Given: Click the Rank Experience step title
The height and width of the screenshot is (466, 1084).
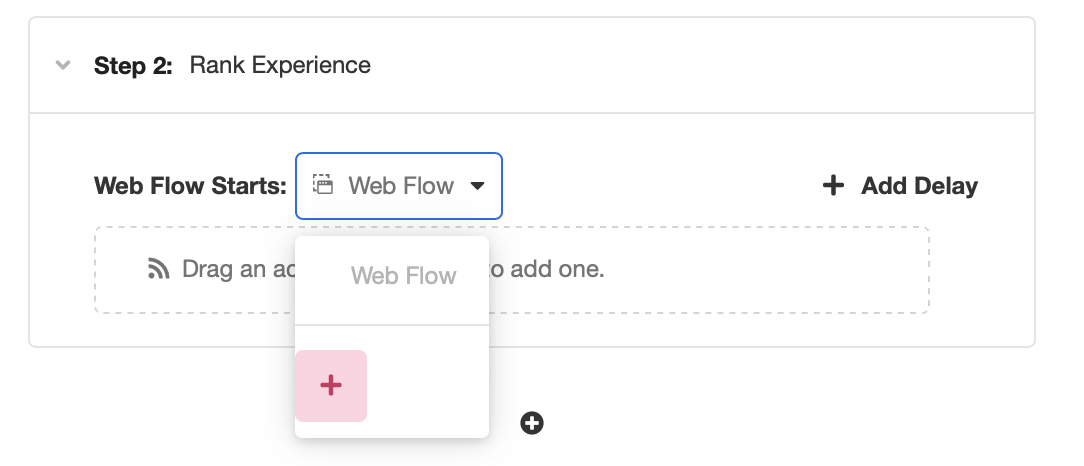Looking at the screenshot, I should point(280,66).
